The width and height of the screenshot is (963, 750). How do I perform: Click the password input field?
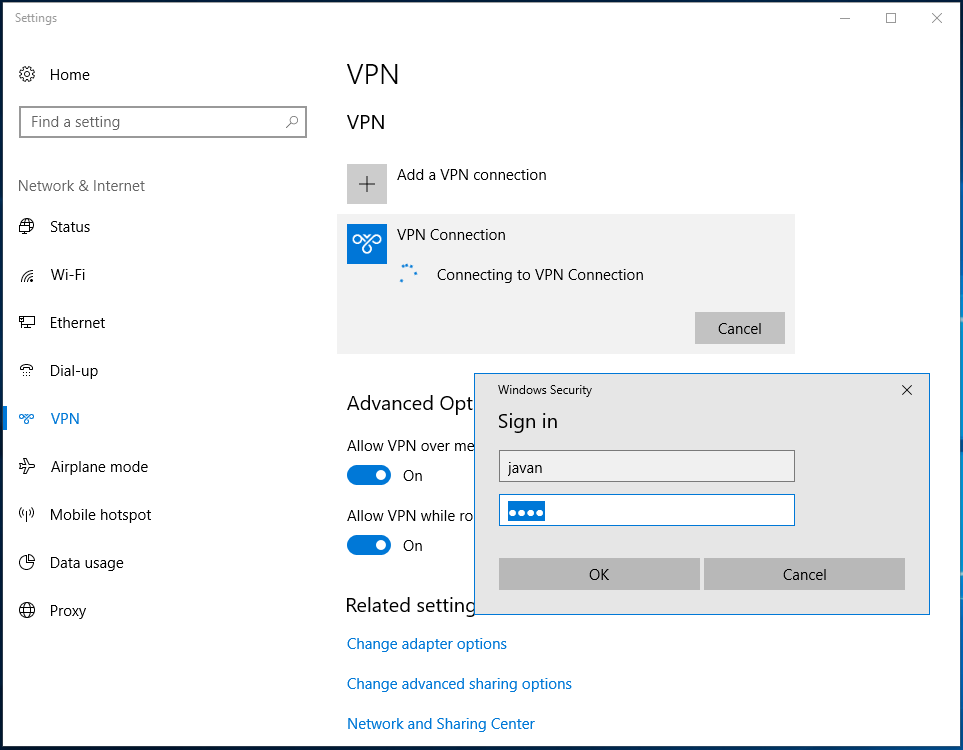[x=646, y=510]
